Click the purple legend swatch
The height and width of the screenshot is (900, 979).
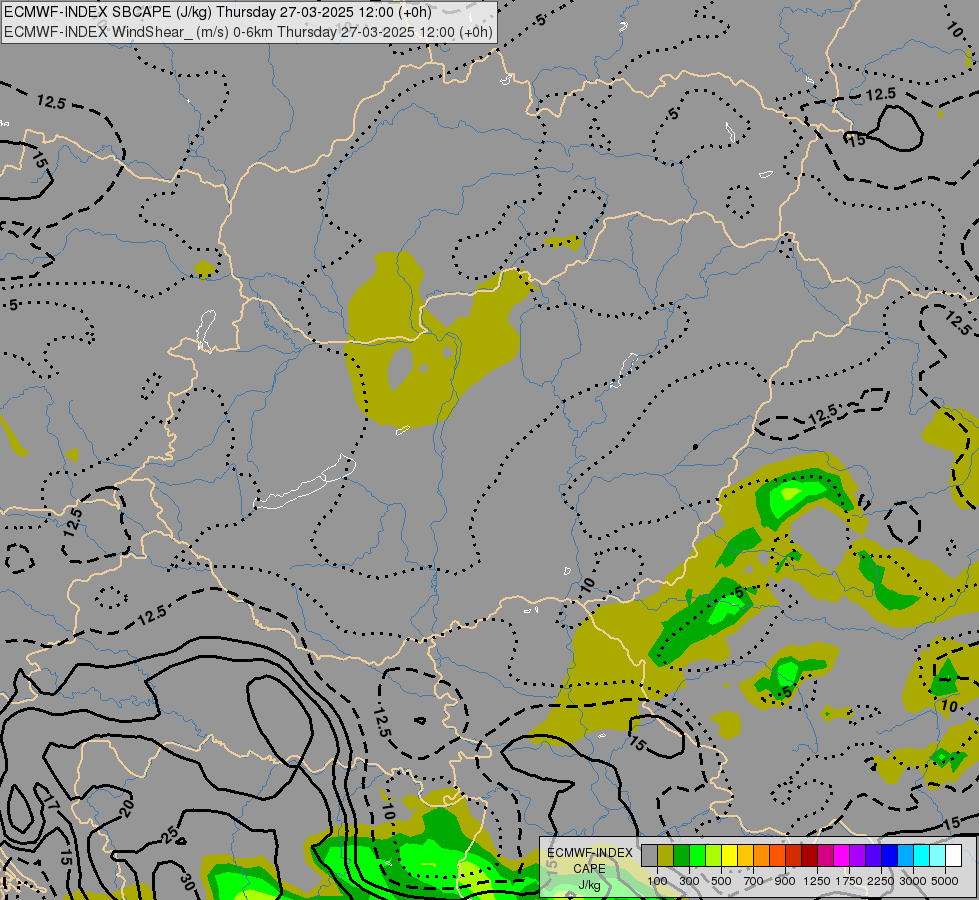click(857, 855)
